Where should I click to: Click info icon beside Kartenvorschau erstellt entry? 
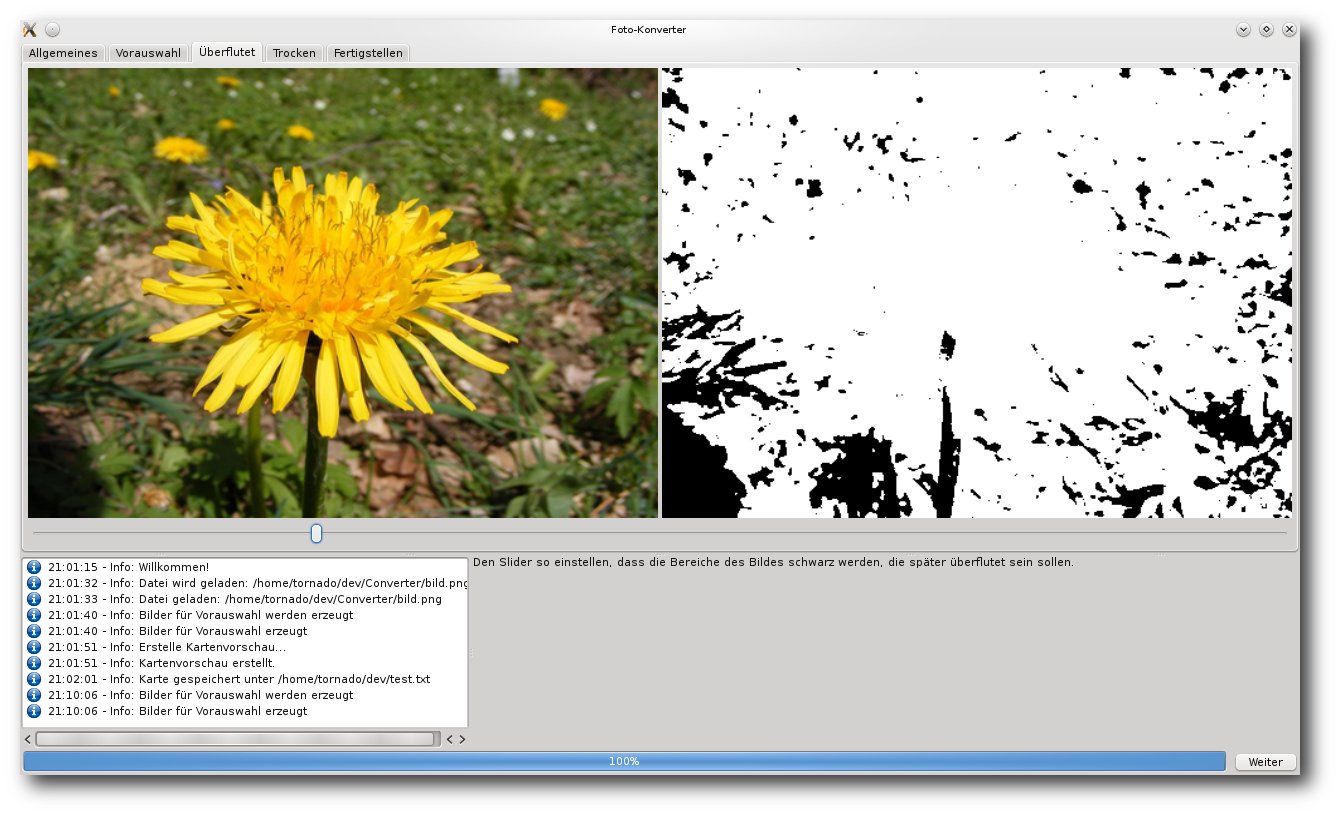pos(34,663)
